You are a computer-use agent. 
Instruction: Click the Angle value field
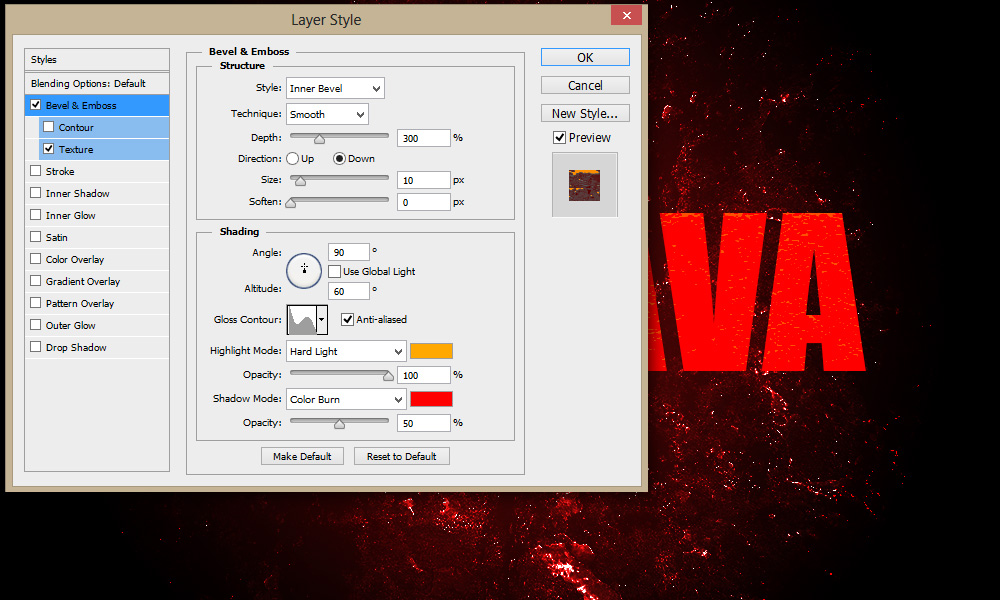[349, 252]
